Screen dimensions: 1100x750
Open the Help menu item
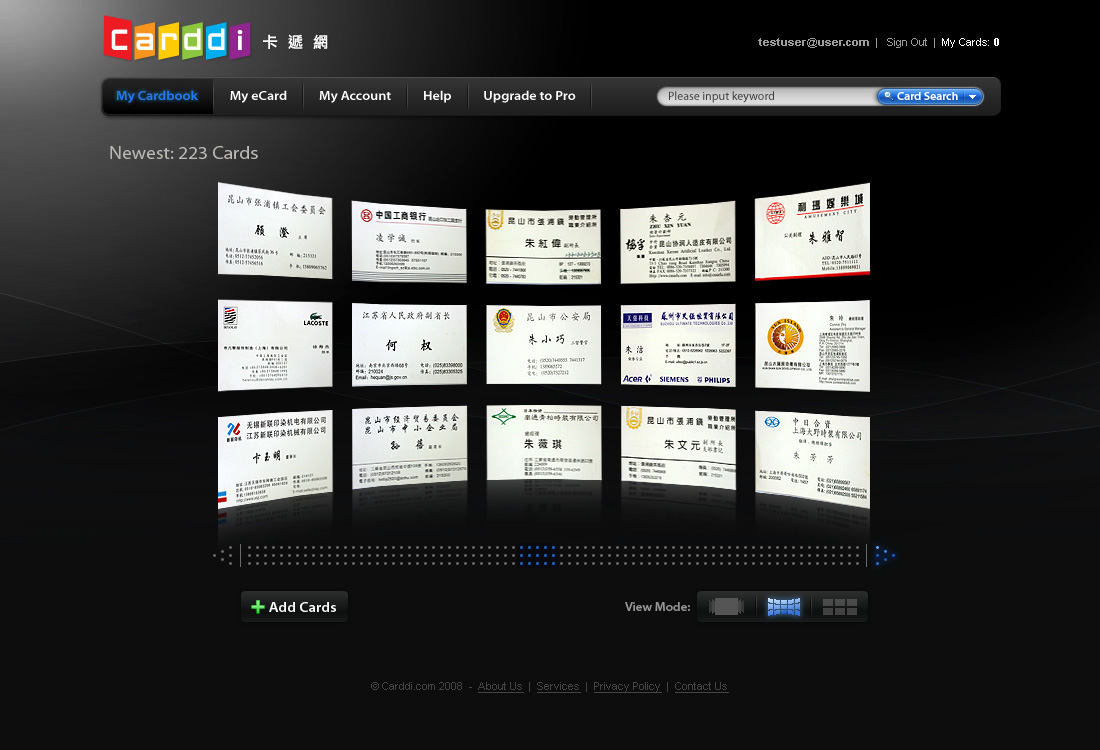[x=437, y=96]
